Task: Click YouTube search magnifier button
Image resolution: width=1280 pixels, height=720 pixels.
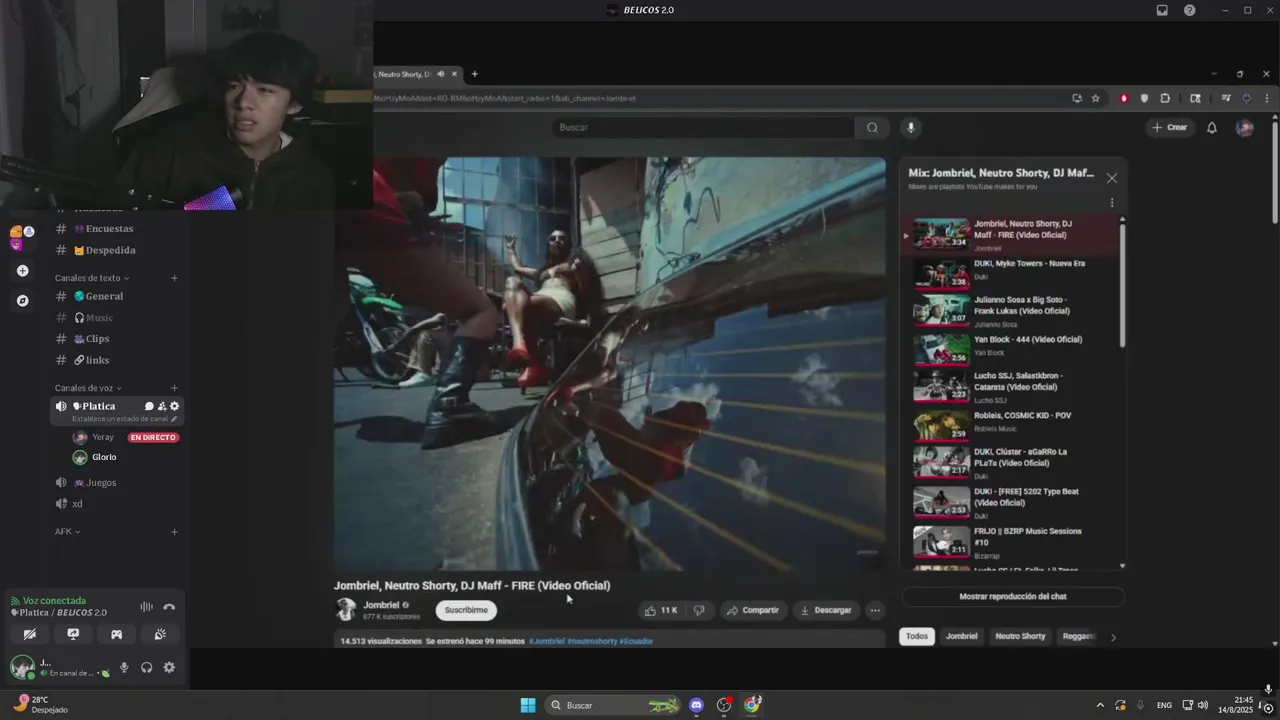Action: coord(872,127)
